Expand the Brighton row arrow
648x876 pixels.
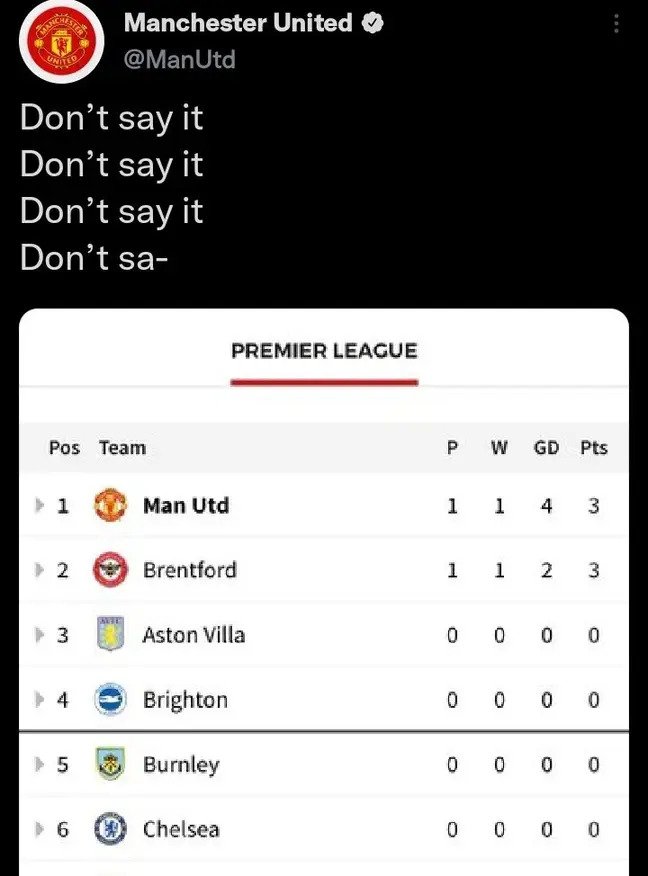40,700
